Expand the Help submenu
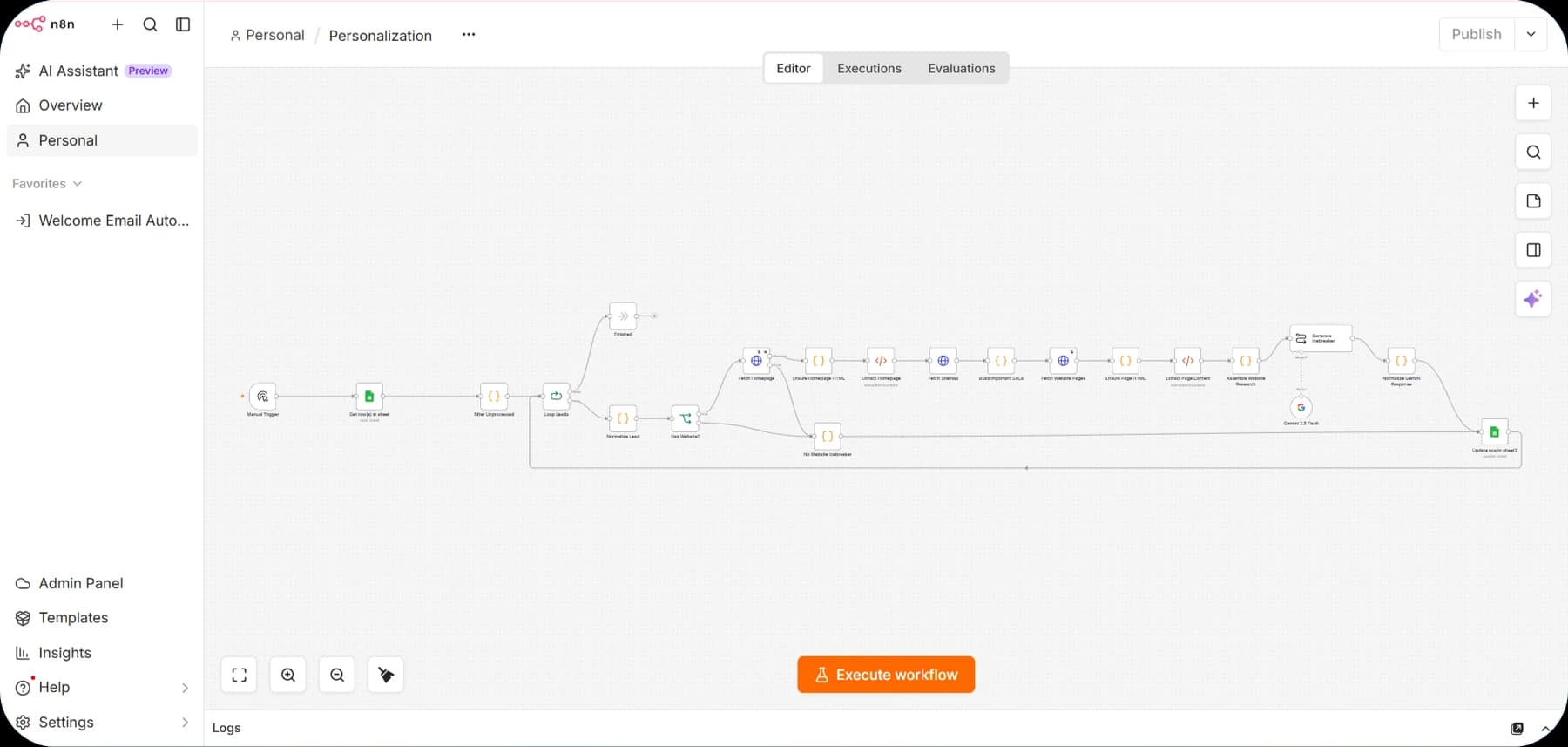This screenshot has width=1568, height=747. 185,688
